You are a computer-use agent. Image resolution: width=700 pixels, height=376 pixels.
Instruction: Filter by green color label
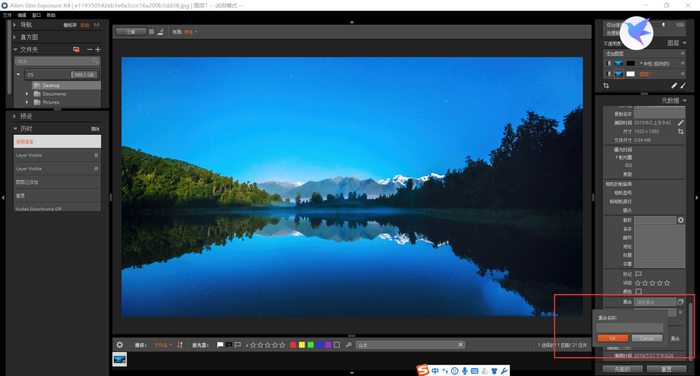pyautogui.click(x=311, y=345)
